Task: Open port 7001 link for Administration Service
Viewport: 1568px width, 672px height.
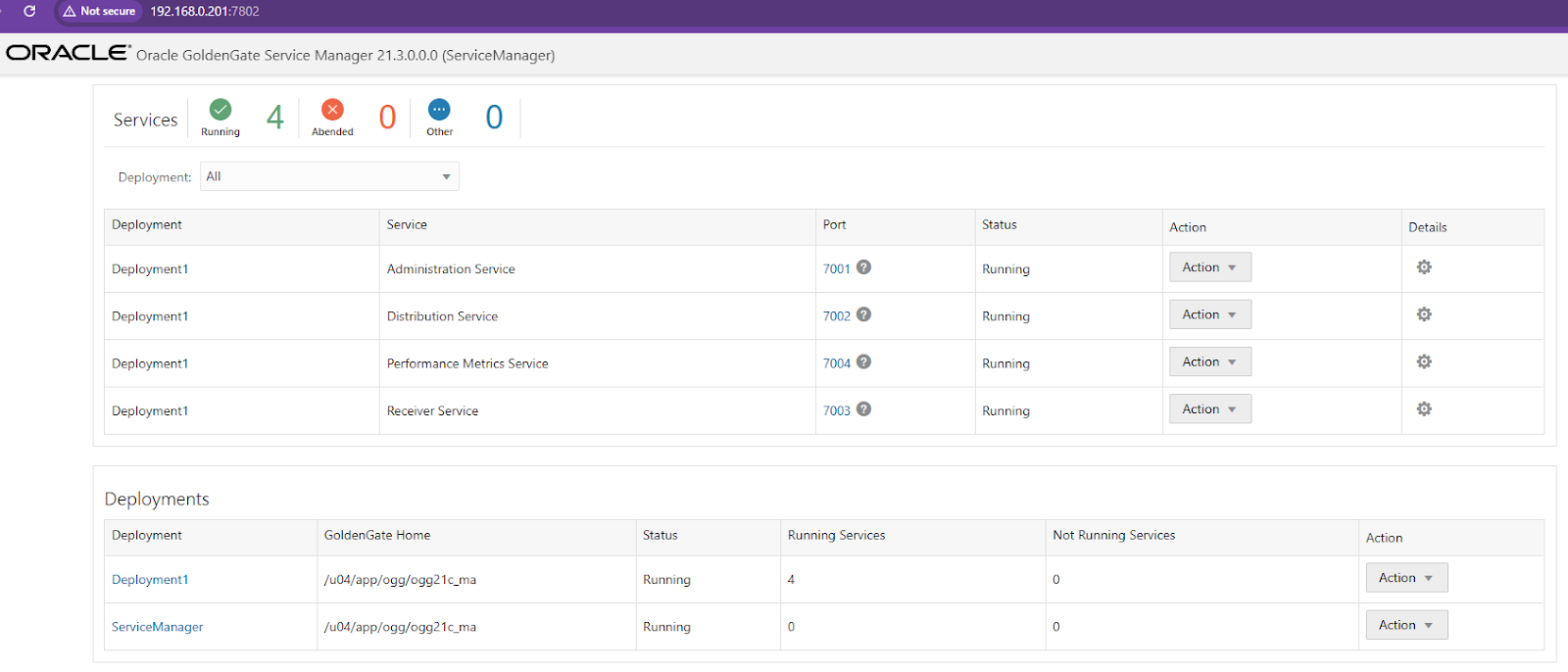Action: (836, 268)
